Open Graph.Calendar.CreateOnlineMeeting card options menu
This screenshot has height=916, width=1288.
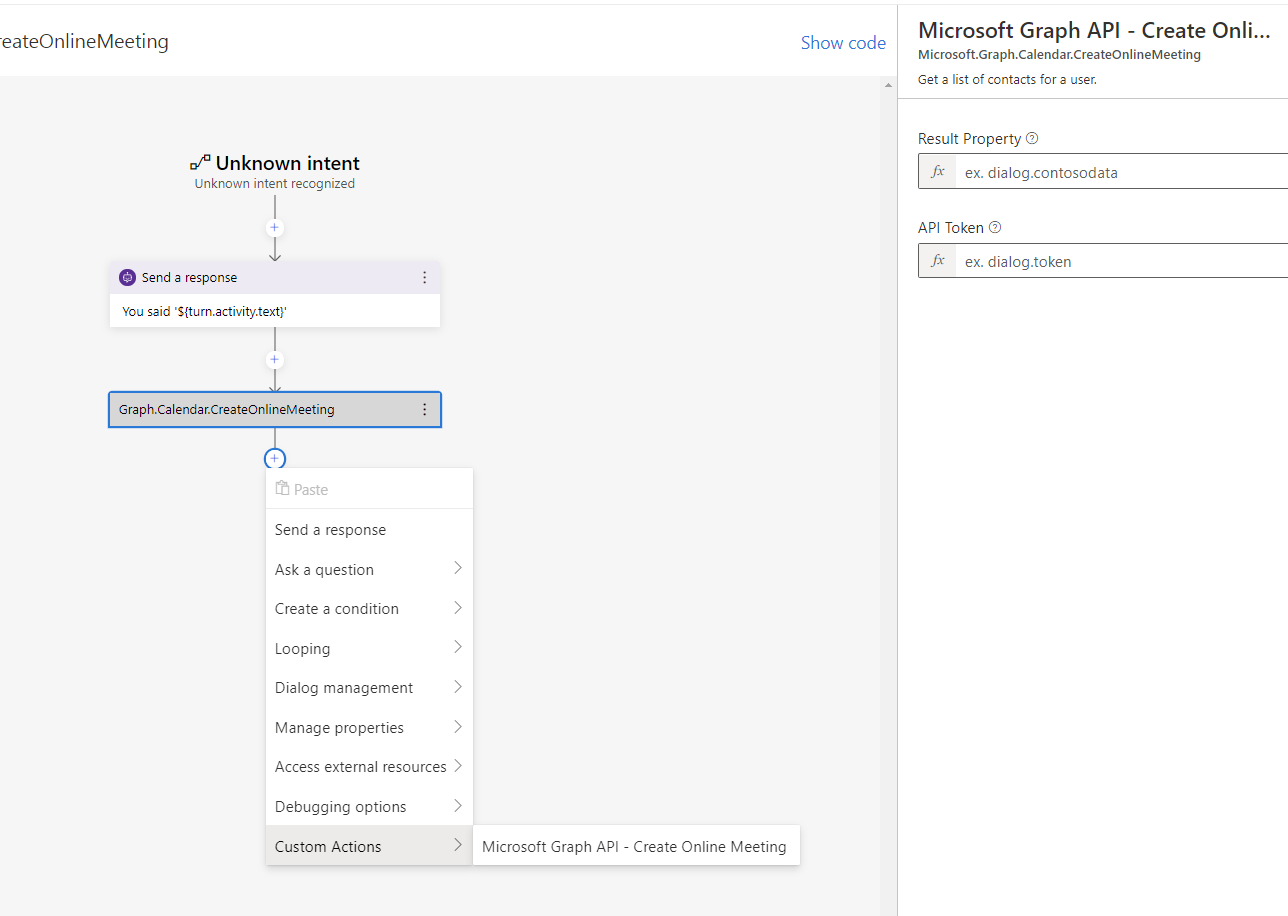[424, 409]
